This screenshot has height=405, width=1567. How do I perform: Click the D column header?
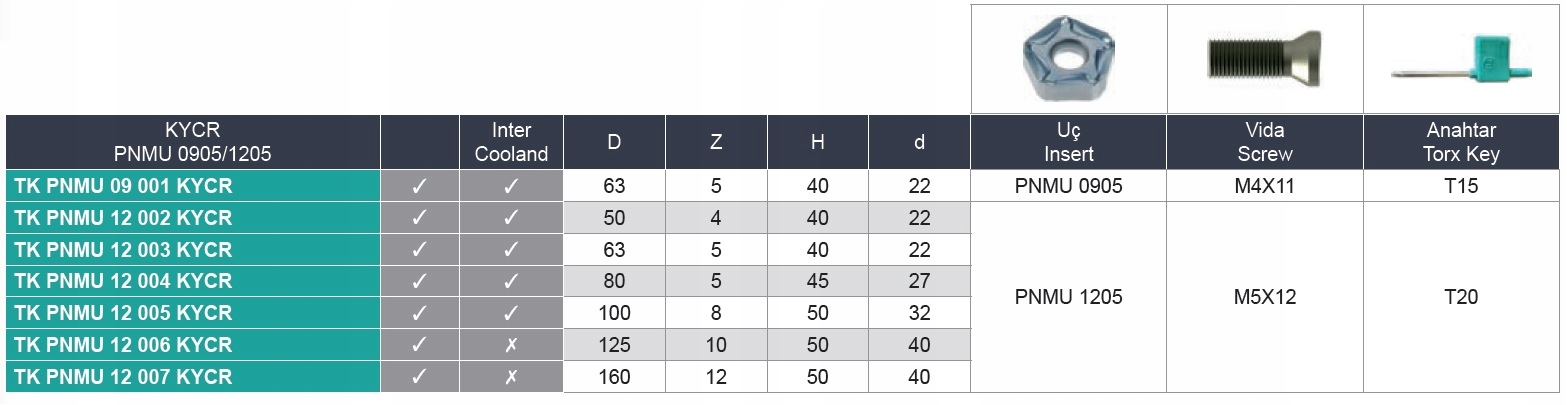coord(614,142)
